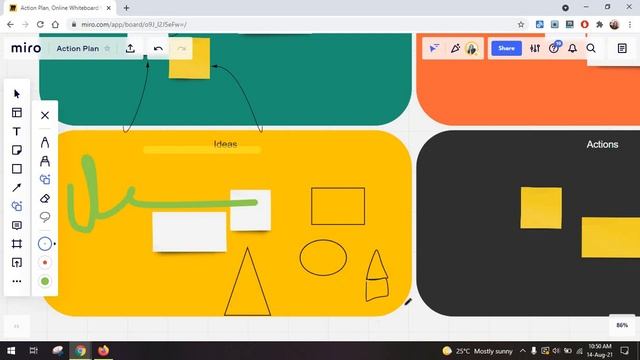Click the 86% zoom level
This screenshot has height=360, width=640.
click(x=622, y=325)
